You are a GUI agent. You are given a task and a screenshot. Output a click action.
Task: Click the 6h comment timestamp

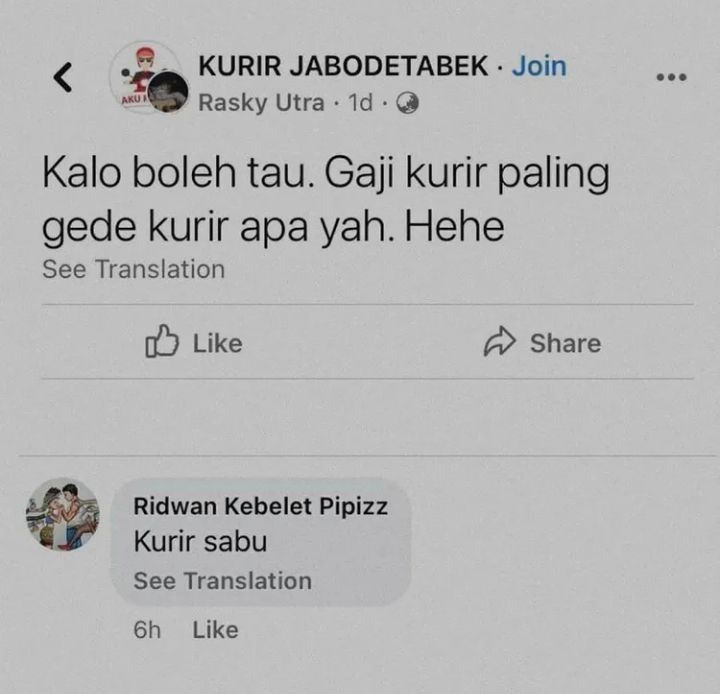[147, 630]
